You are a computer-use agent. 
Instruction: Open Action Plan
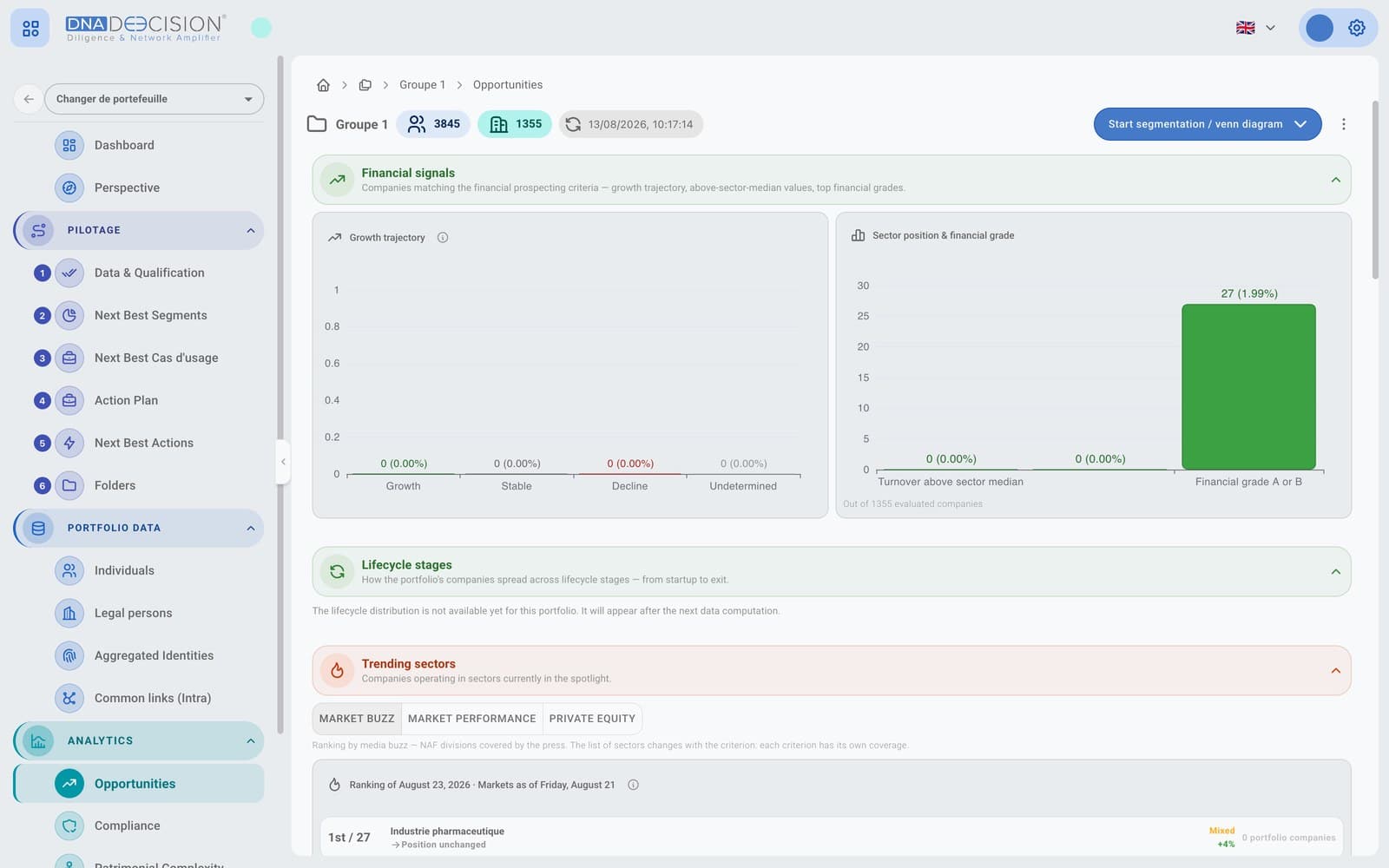pyautogui.click(x=126, y=400)
